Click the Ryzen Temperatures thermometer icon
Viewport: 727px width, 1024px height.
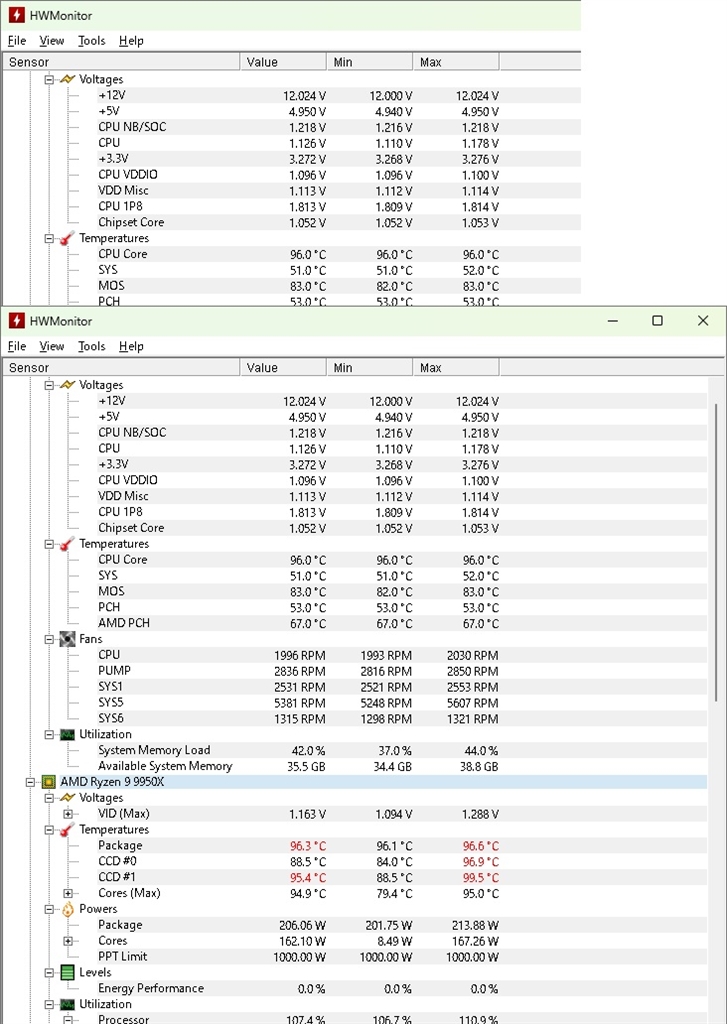click(x=67, y=830)
